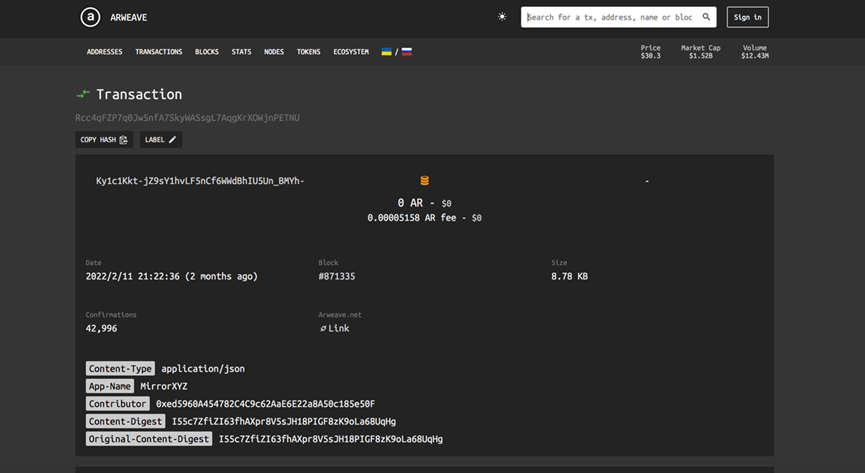Click the Contributor tag label
865x473 pixels.
point(118,404)
